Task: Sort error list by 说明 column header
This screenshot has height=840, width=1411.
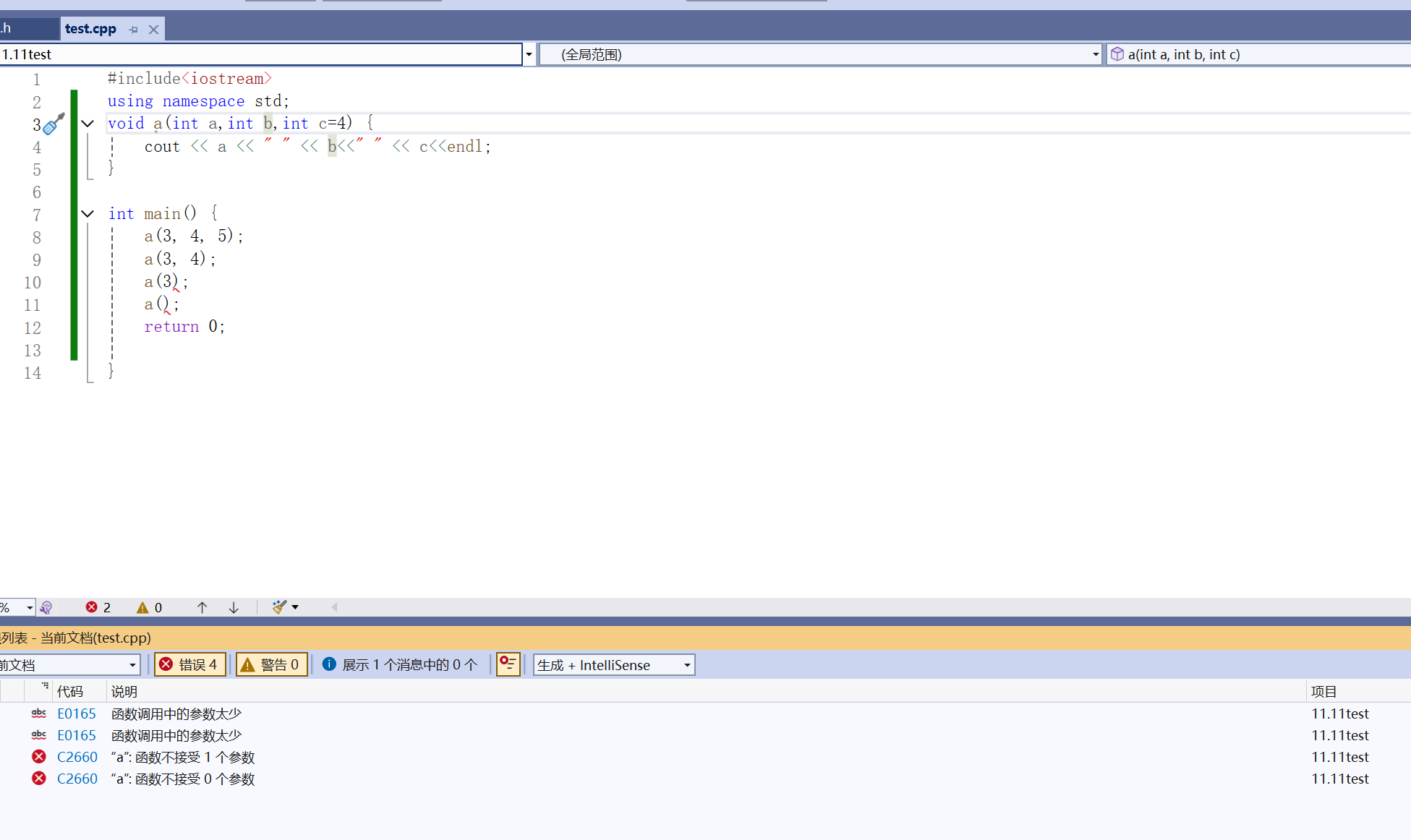Action: point(124,691)
